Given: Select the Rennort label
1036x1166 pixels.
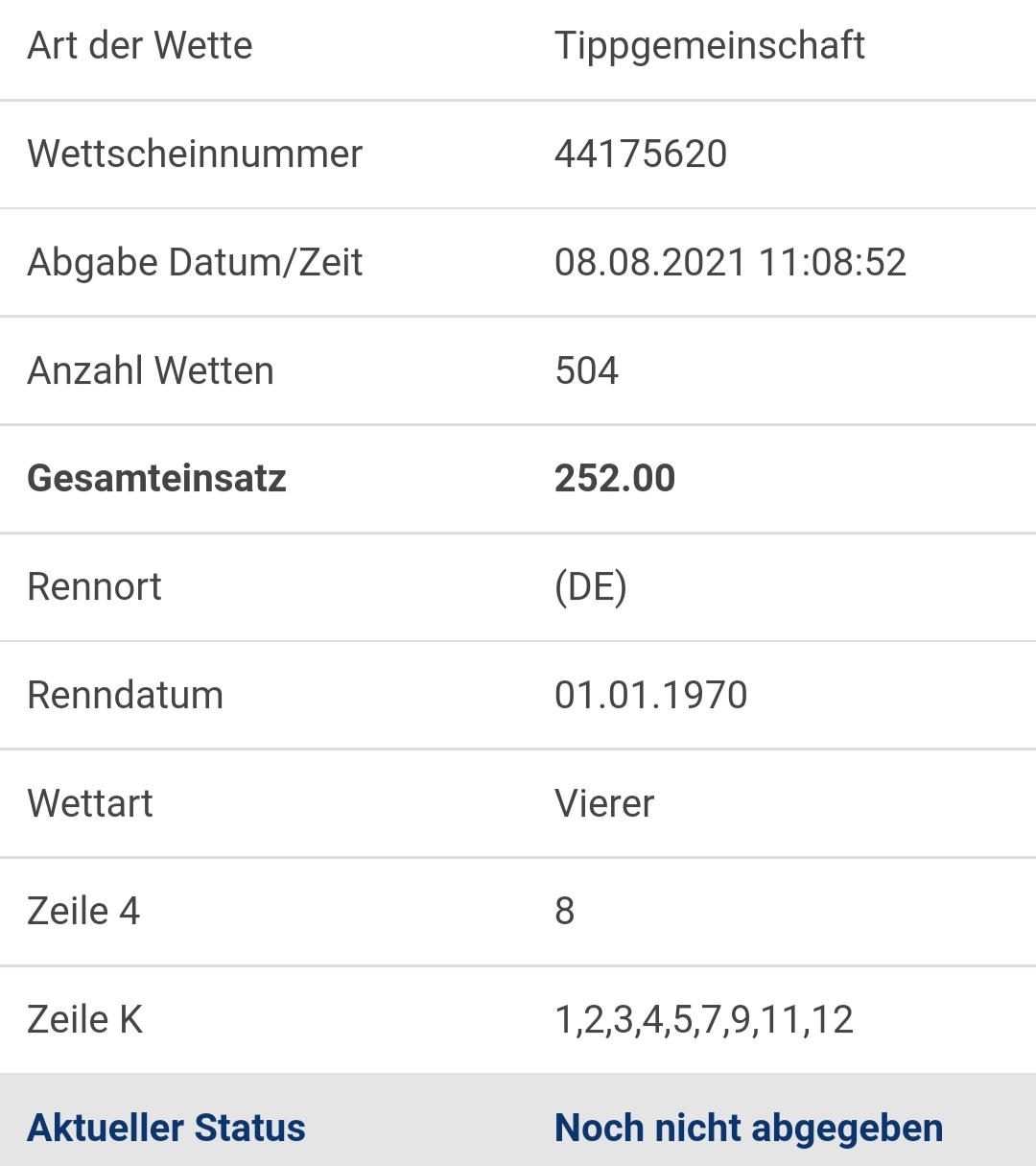Looking at the screenshot, I should point(94,586).
